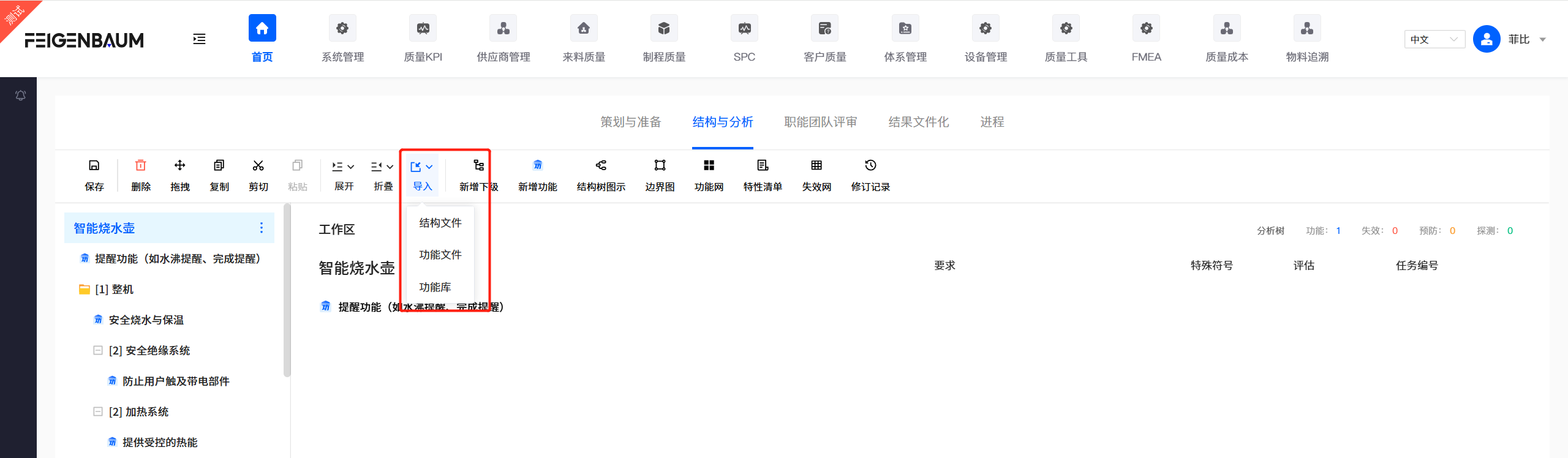Click the 要求 column header
Viewport: 1568px width, 458px height.
click(x=944, y=265)
